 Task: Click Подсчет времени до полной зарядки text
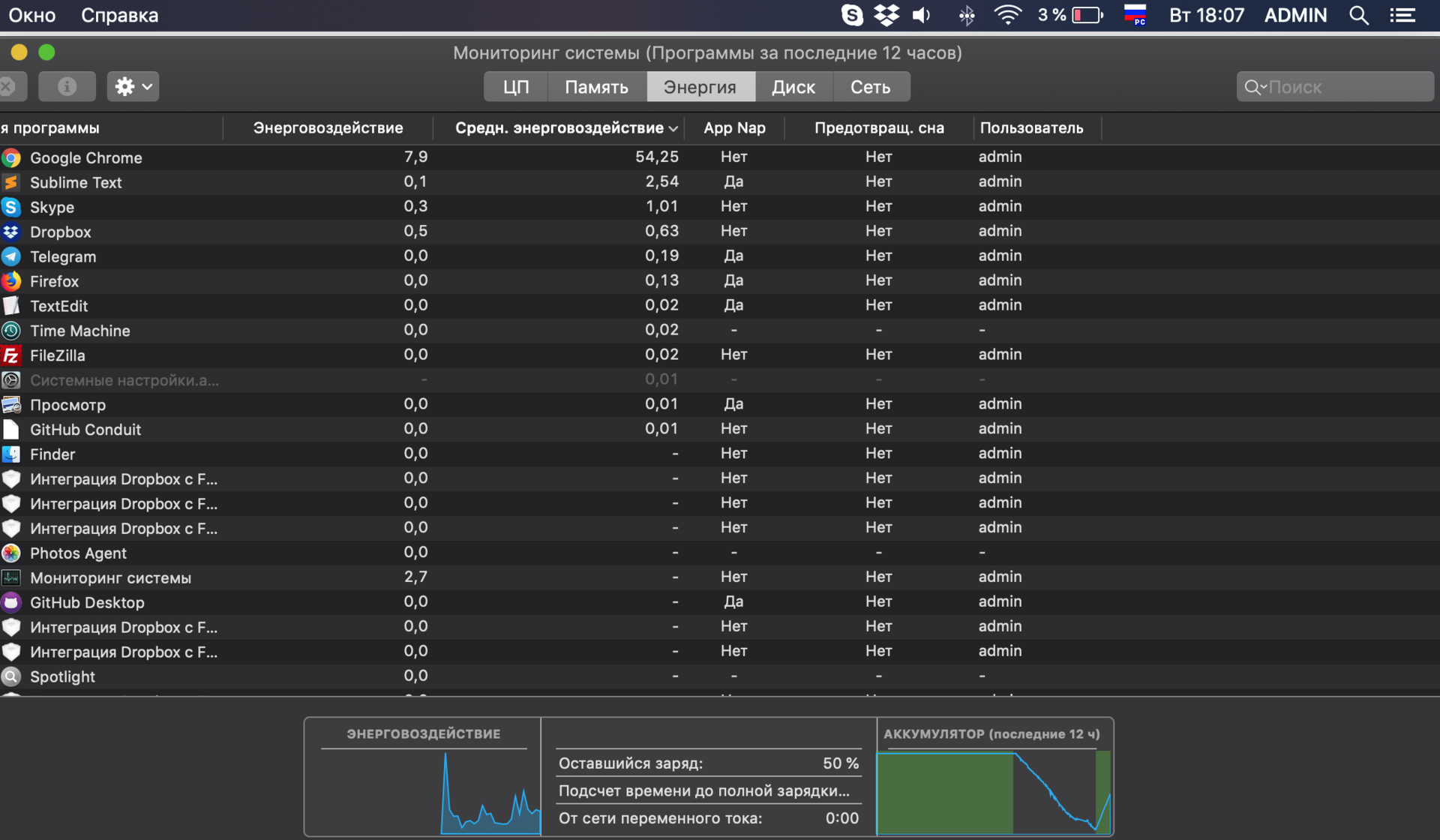coord(704,790)
